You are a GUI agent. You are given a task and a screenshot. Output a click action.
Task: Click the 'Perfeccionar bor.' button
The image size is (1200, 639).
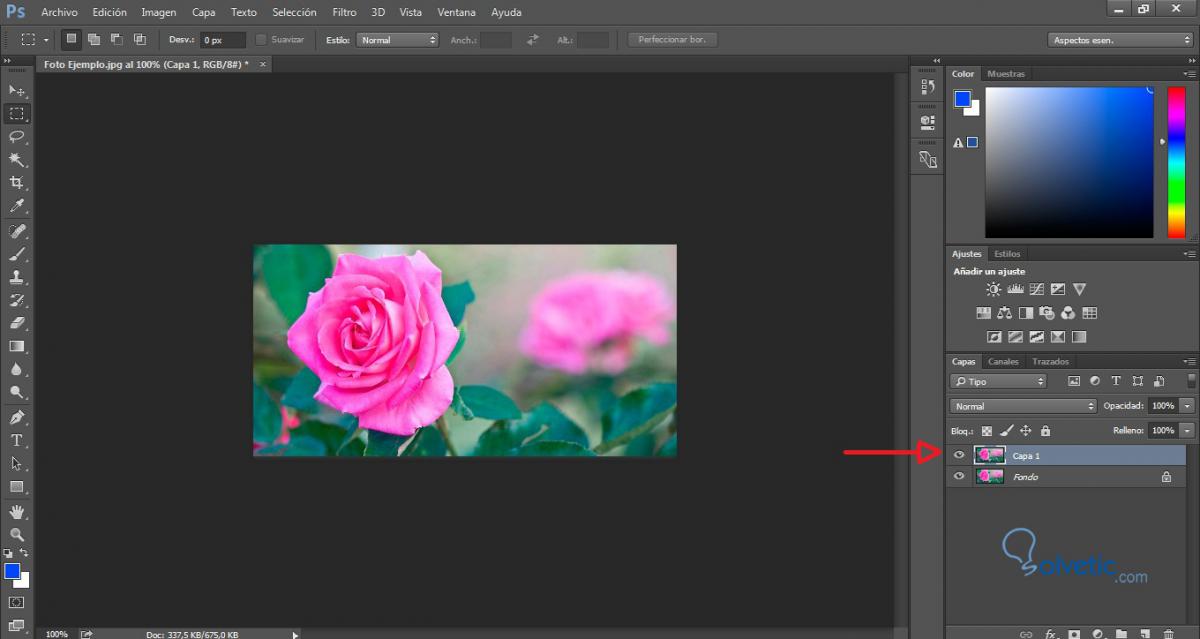[673, 40]
